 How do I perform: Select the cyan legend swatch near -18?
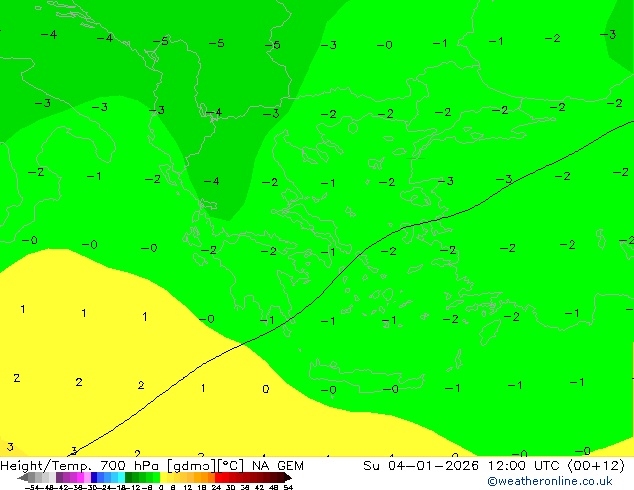point(121,477)
